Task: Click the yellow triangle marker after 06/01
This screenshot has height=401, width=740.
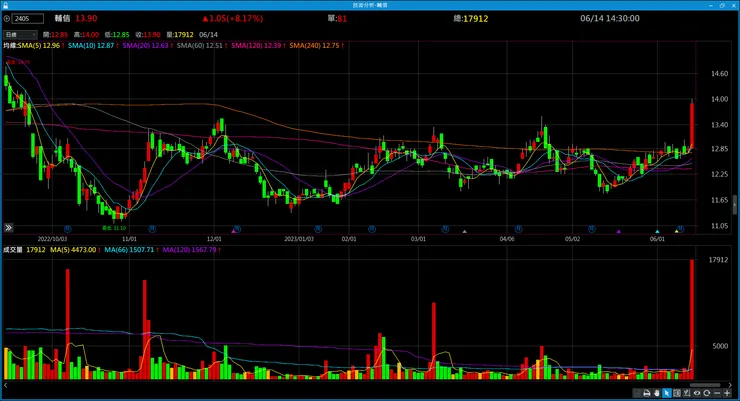Action: (677, 231)
